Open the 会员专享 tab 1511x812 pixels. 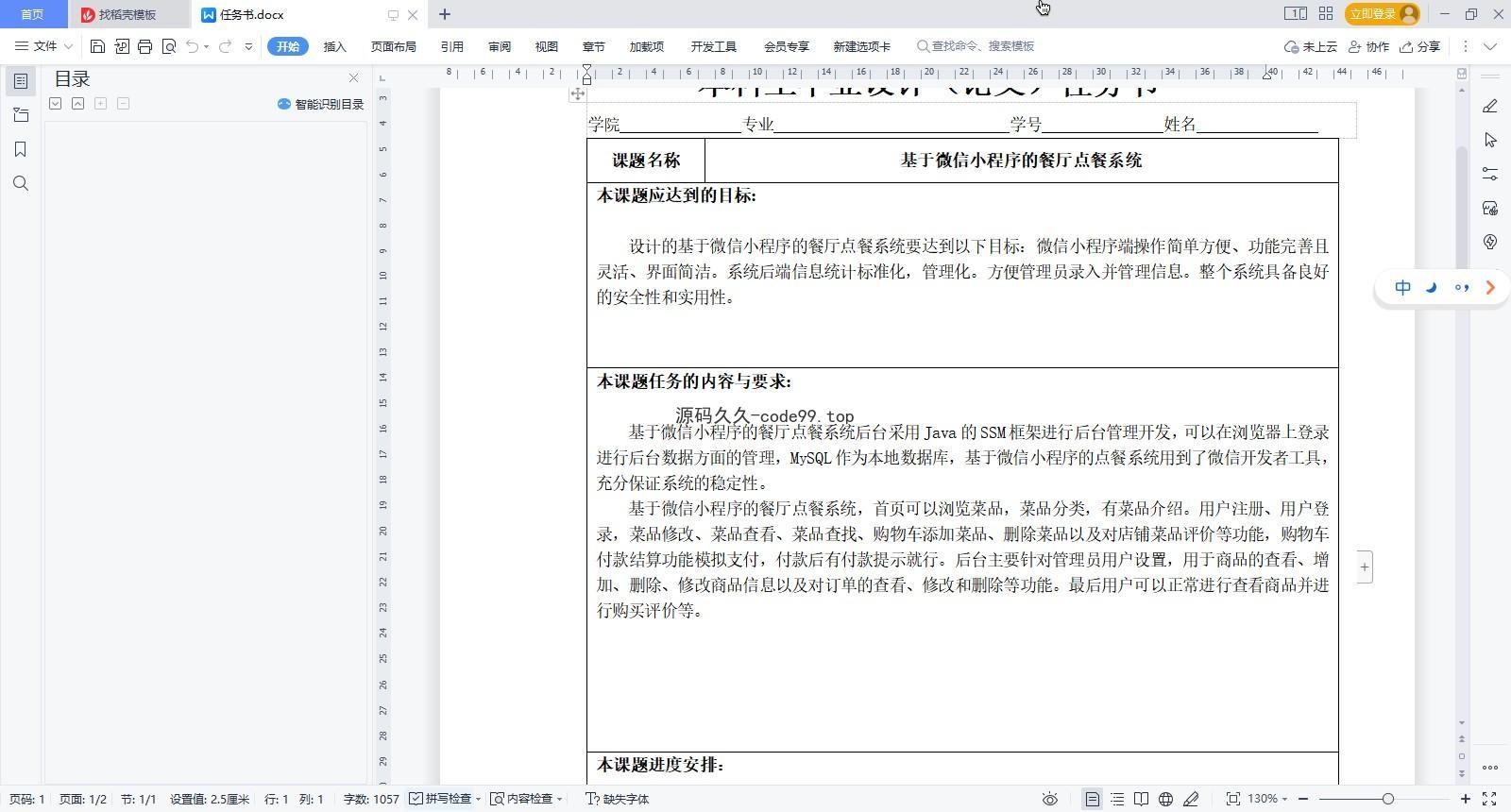pyautogui.click(x=786, y=46)
